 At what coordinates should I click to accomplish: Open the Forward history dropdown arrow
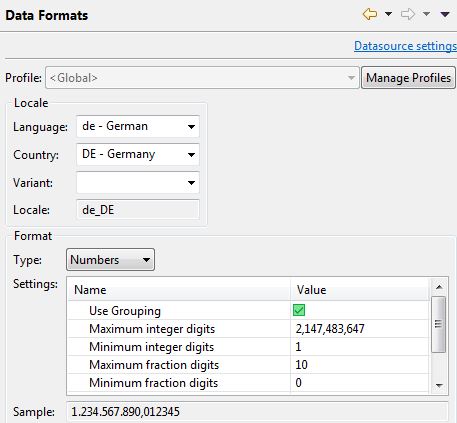point(426,14)
